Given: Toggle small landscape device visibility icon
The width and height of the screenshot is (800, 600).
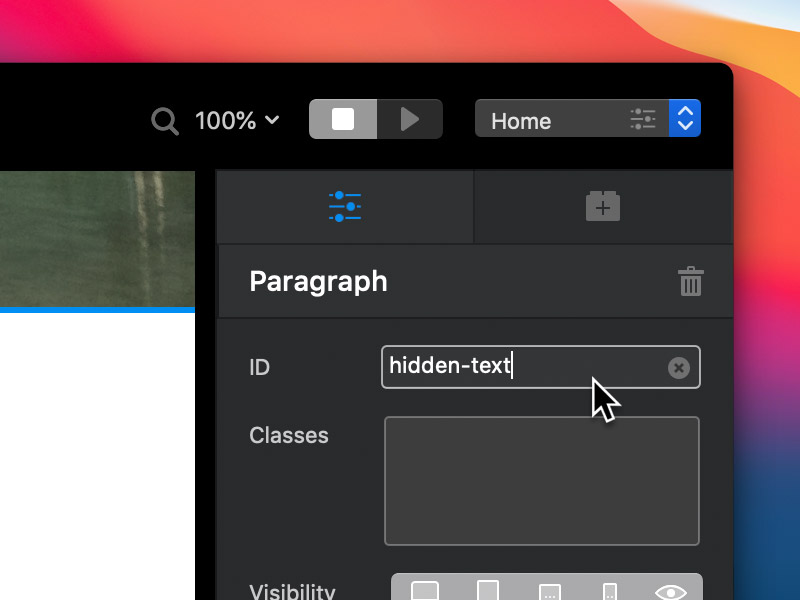Looking at the screenshot, I should 549,592.
